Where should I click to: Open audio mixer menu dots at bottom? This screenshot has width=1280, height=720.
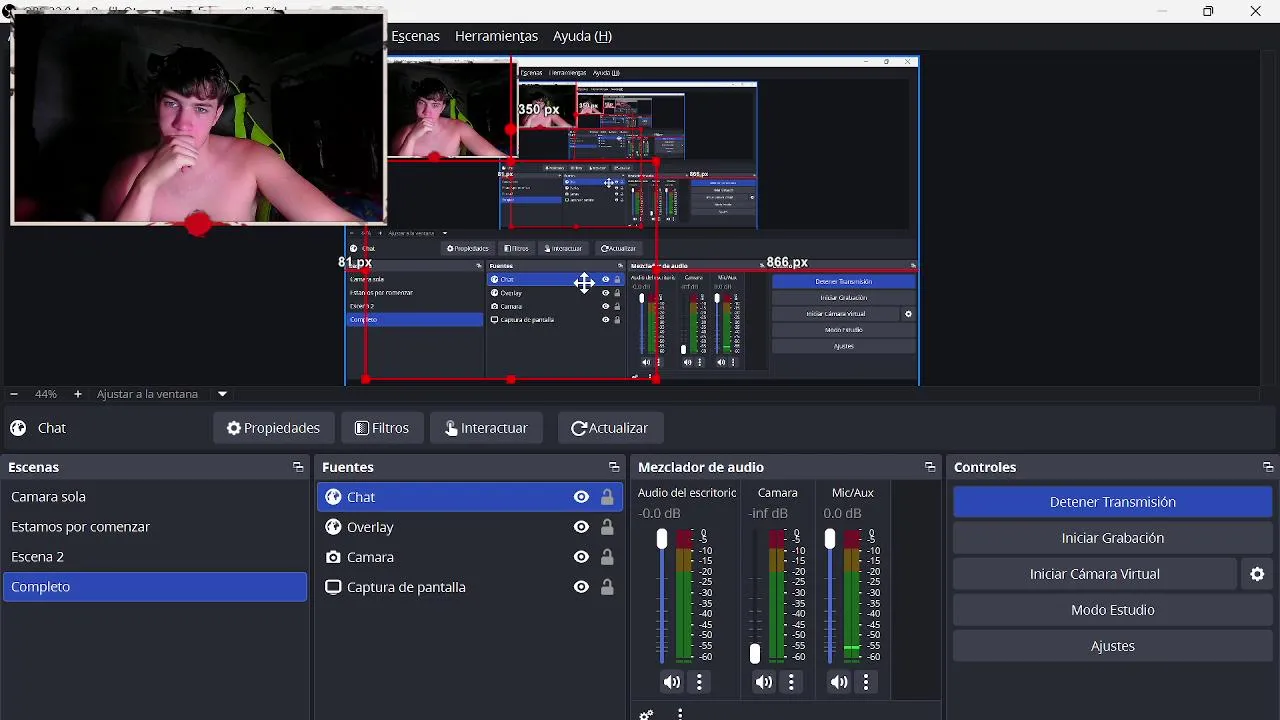[680, 714]
